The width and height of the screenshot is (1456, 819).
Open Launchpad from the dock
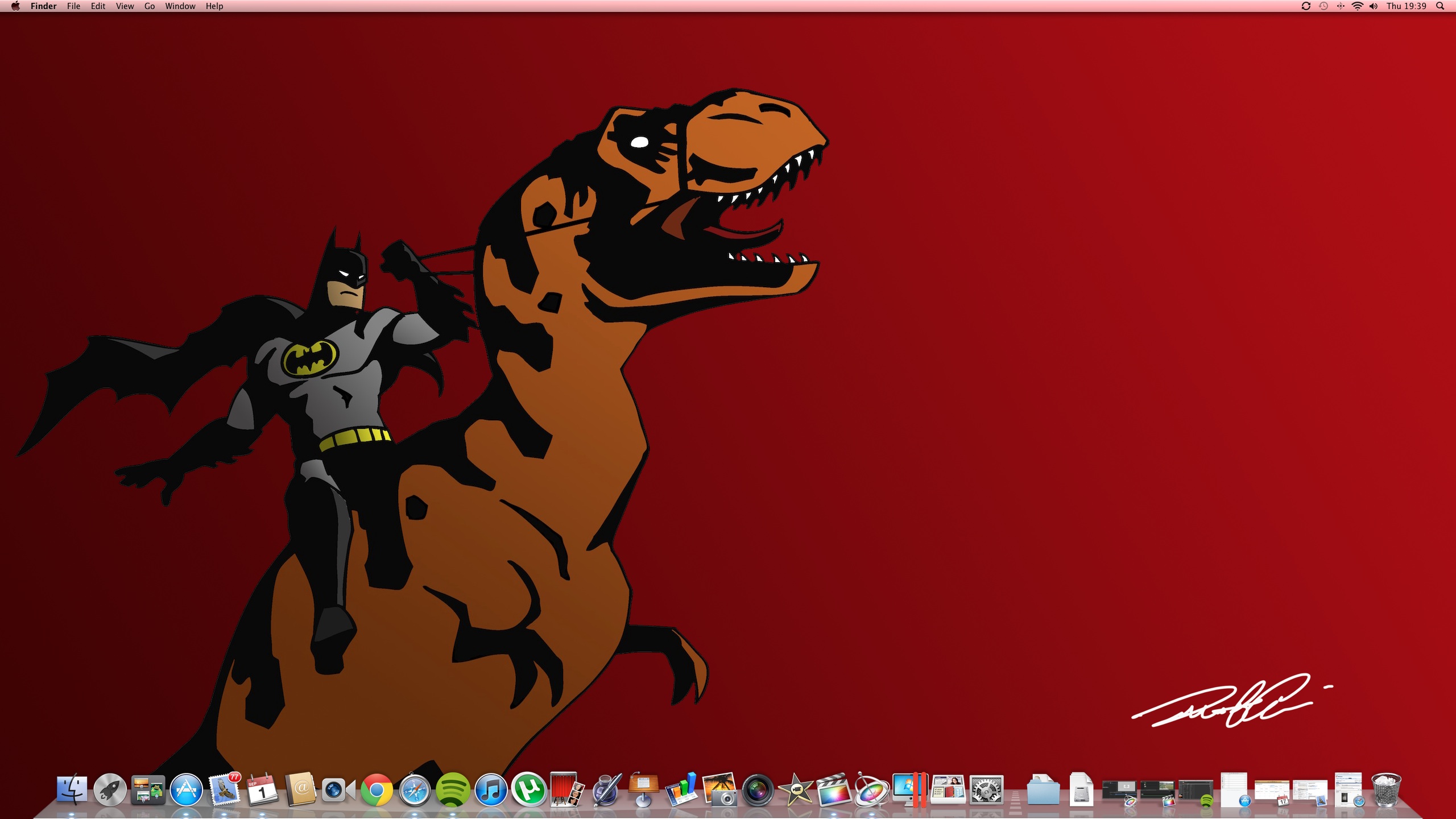coord(110,790)
